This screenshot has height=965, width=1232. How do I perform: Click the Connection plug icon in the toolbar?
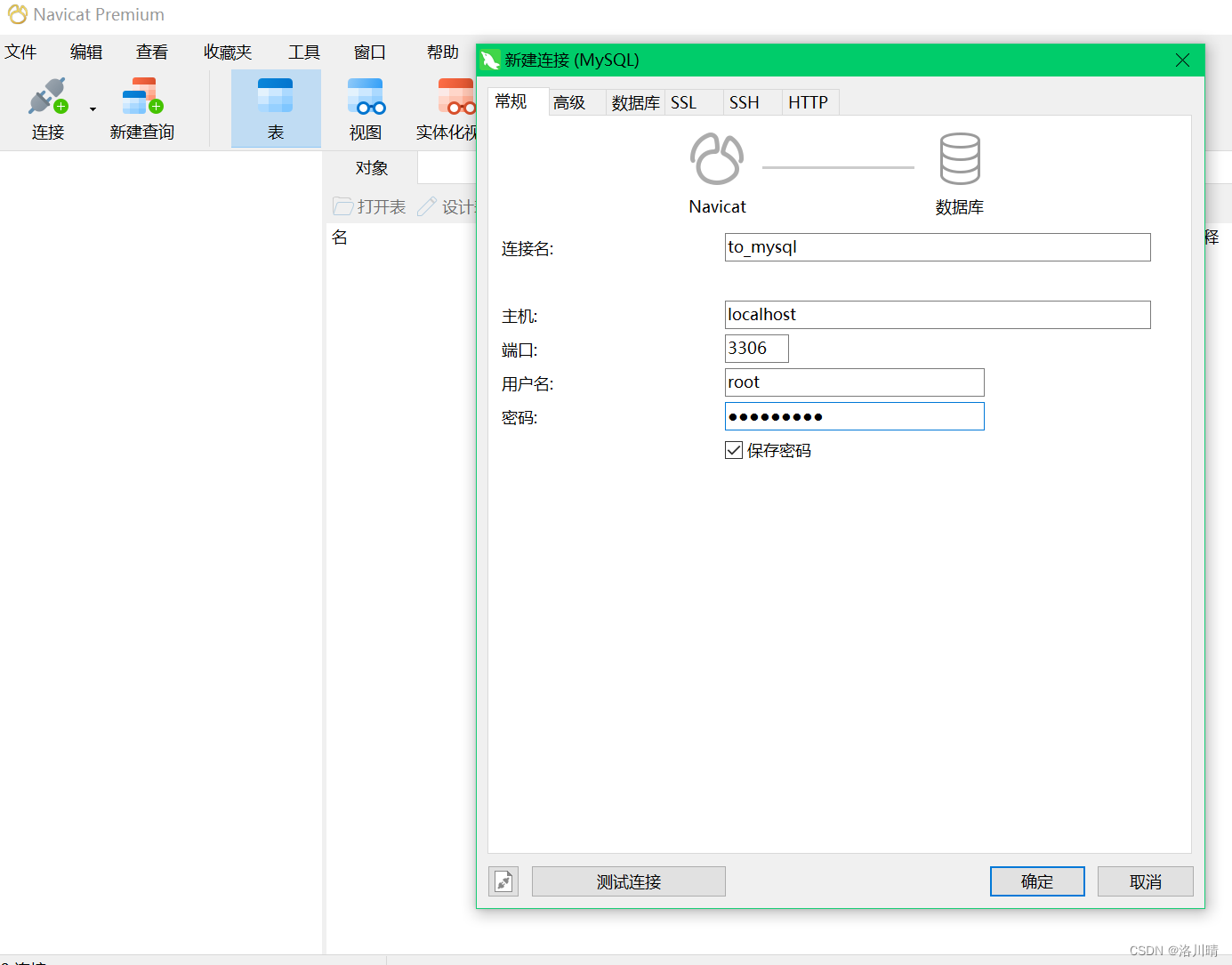point(48,96)
